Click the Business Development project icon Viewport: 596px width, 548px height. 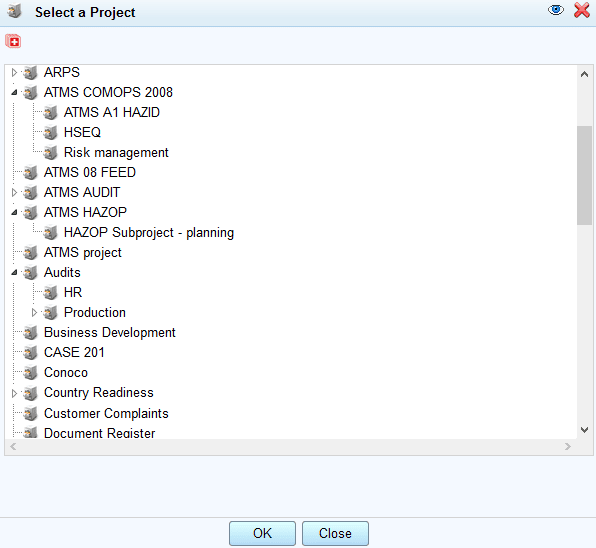tap(30, 333)
